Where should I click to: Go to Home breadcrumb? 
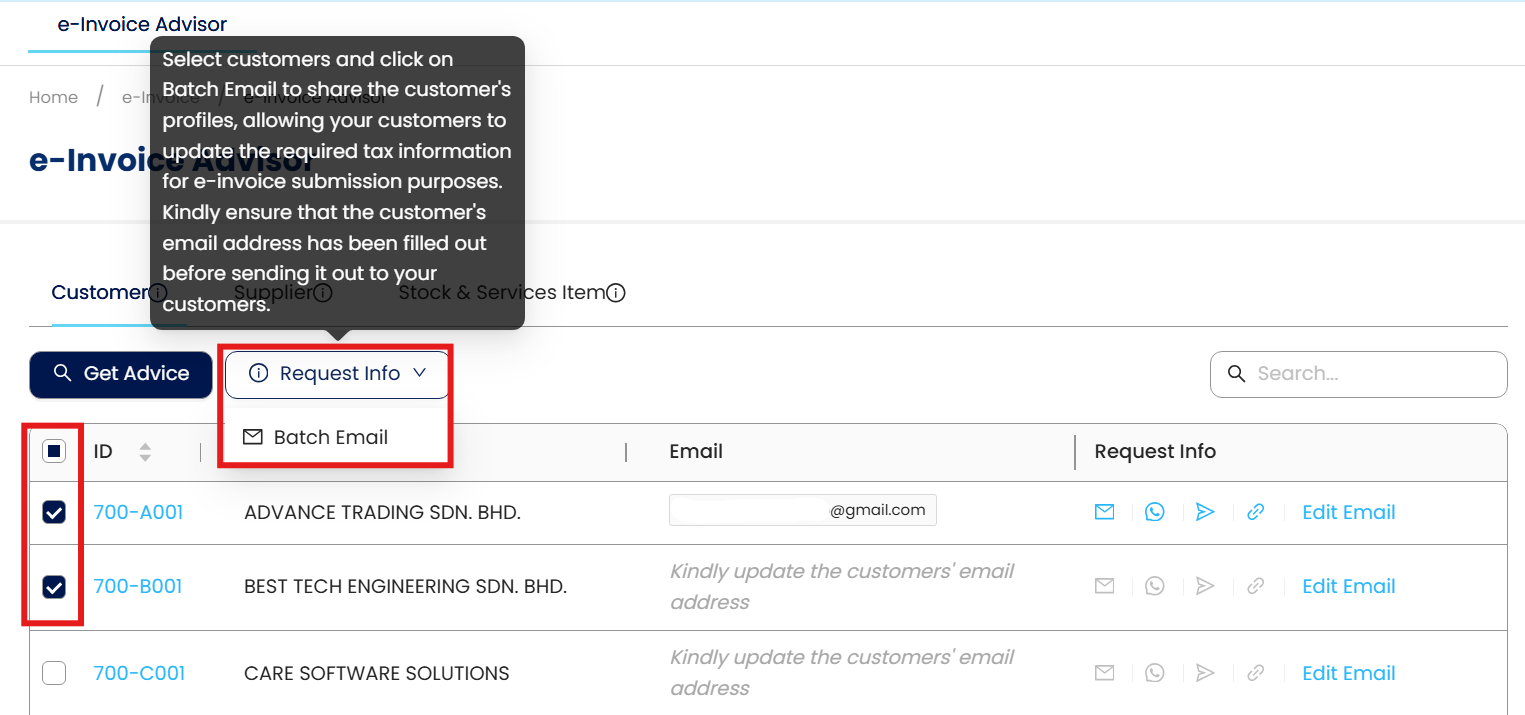tap(53, 97)
